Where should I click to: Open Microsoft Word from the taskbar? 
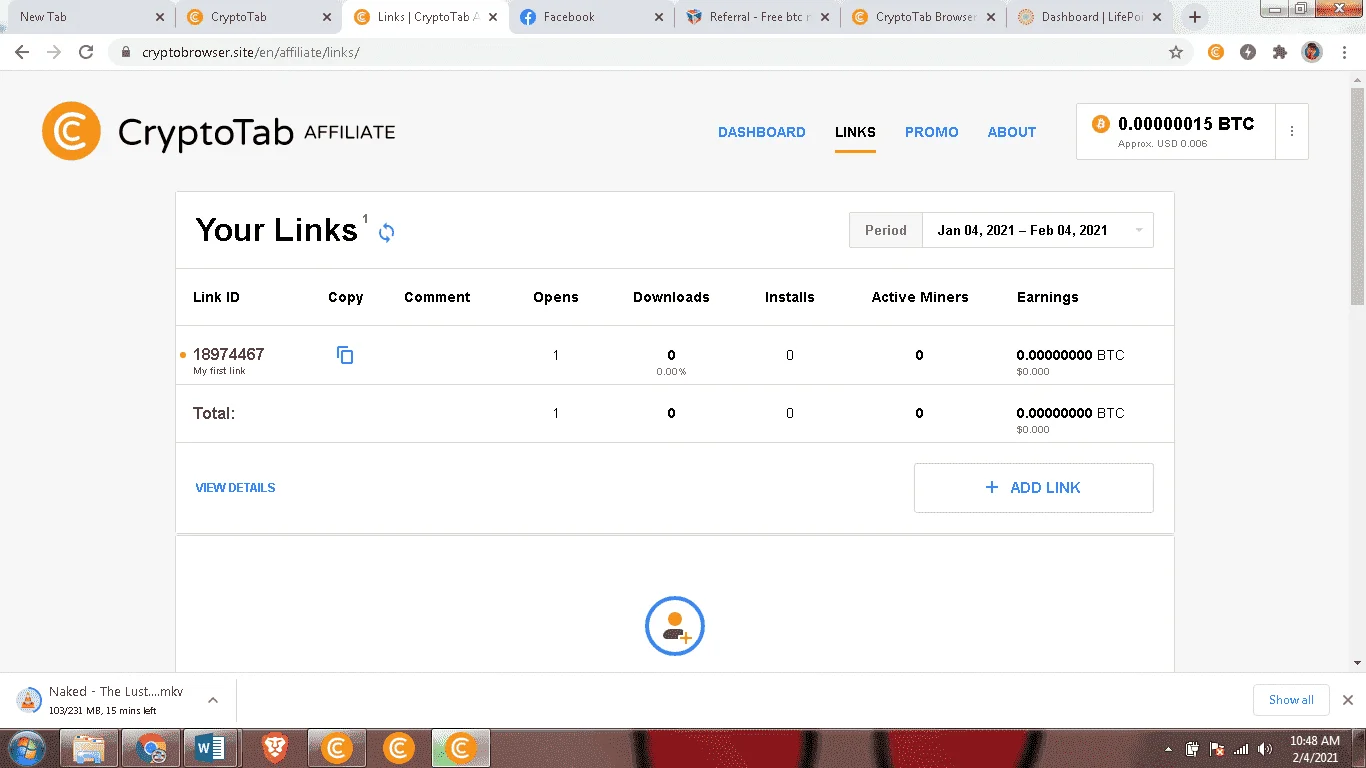(211, 748)
